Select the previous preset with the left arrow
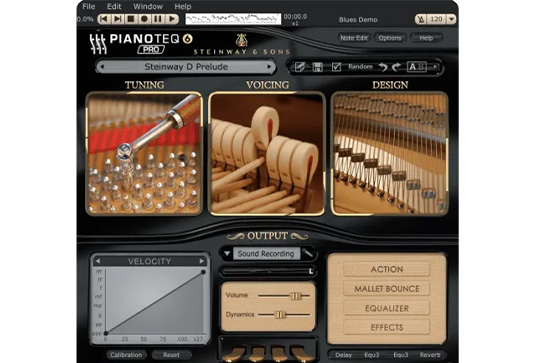 (101, 67)
